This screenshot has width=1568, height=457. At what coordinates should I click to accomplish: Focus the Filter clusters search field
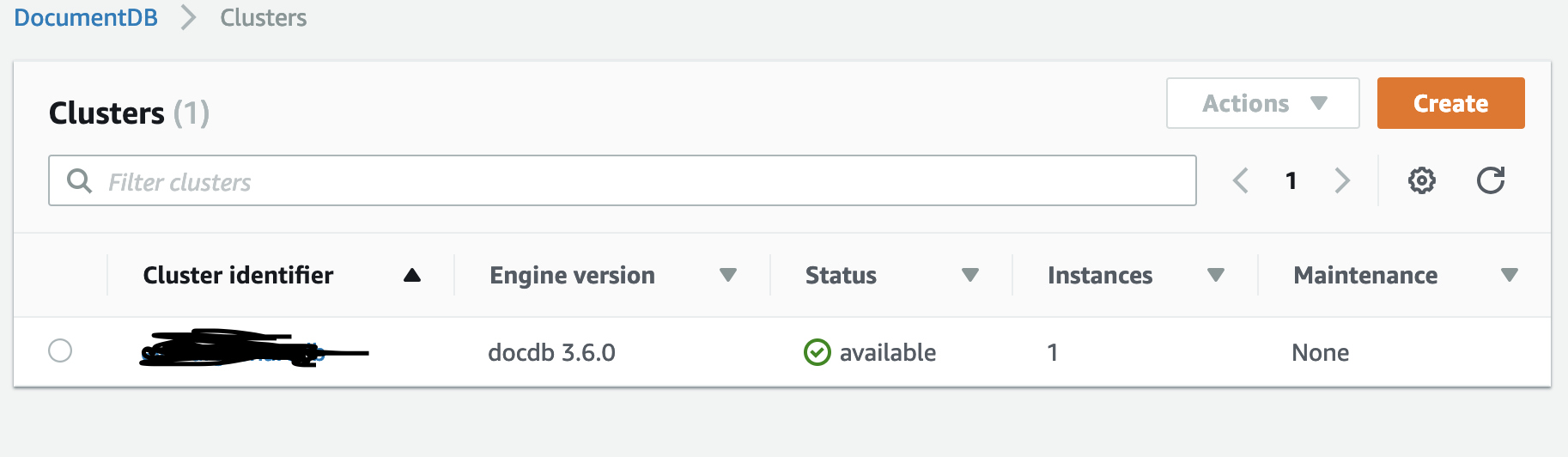(622, 180)
